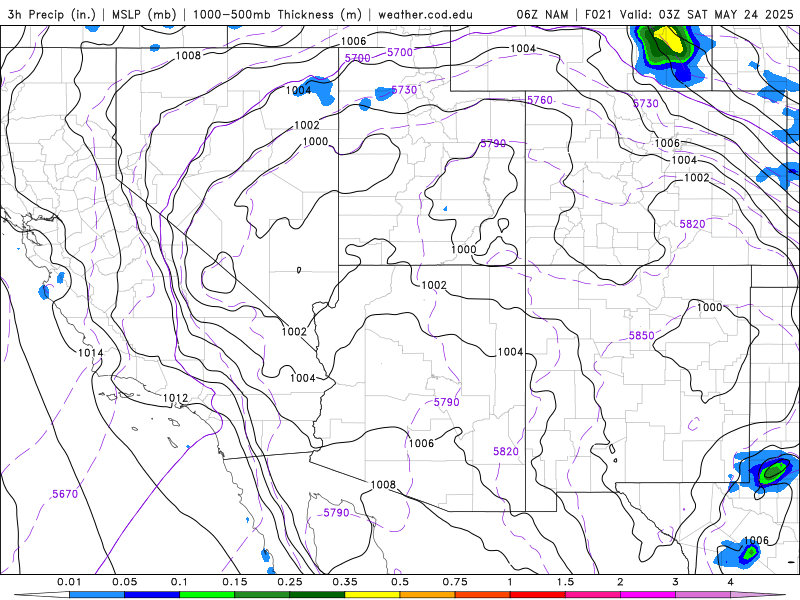
Task: Click the red 1–1.5 legend swatch
Action: point(538,595)
